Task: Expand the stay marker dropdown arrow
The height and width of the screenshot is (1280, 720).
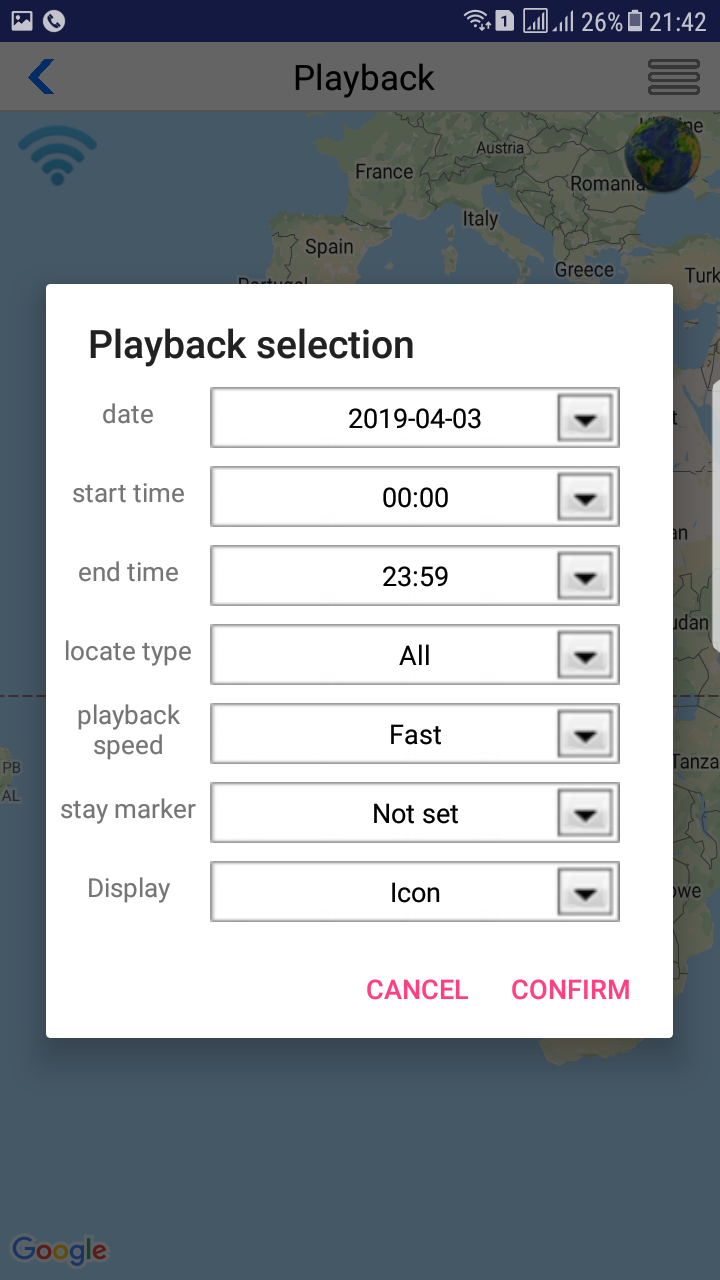Action: [585, 813]
